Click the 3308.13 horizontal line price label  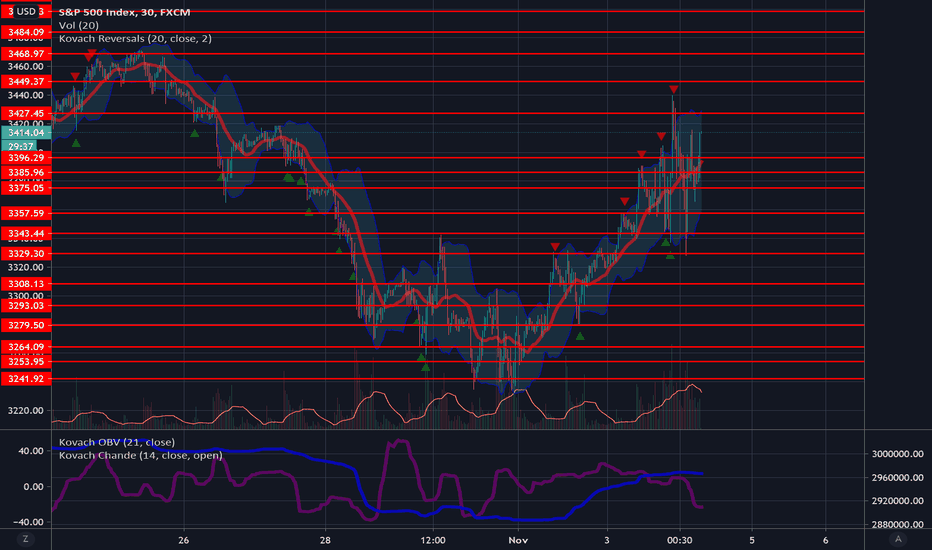pos(26,284)
